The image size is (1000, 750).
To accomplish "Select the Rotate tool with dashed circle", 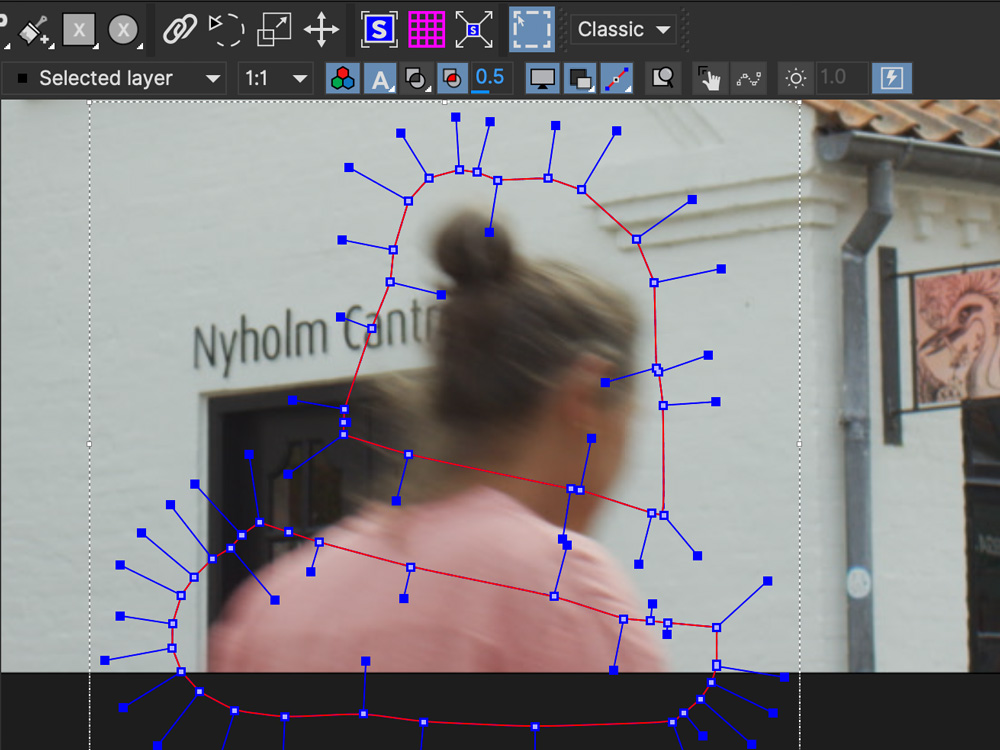I will coord(226,29).
